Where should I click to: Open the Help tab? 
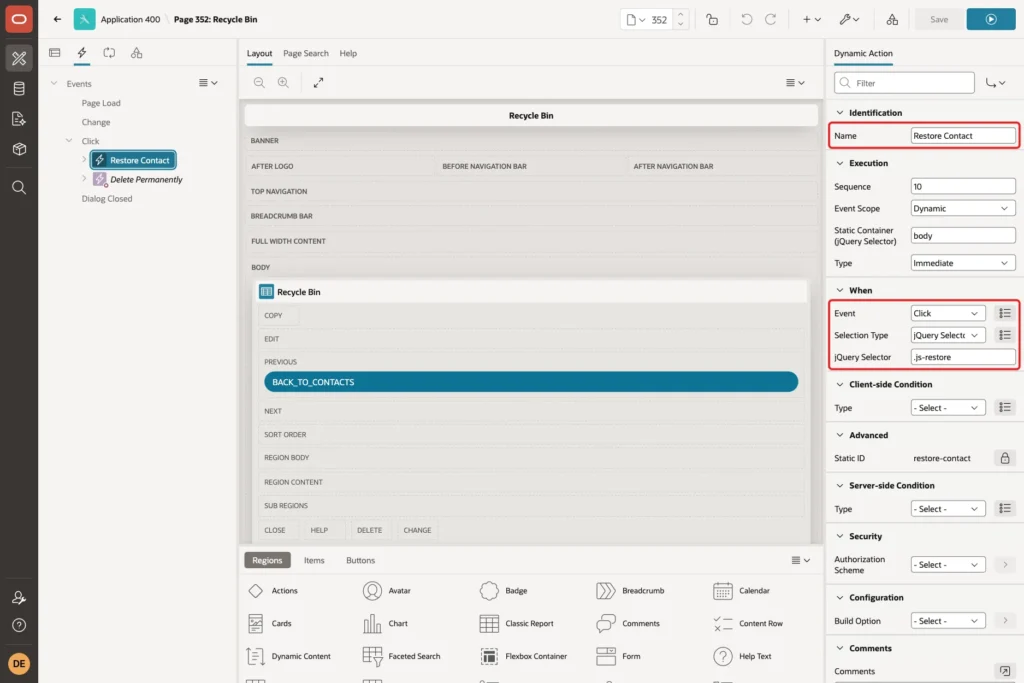(x=348, y=53)
